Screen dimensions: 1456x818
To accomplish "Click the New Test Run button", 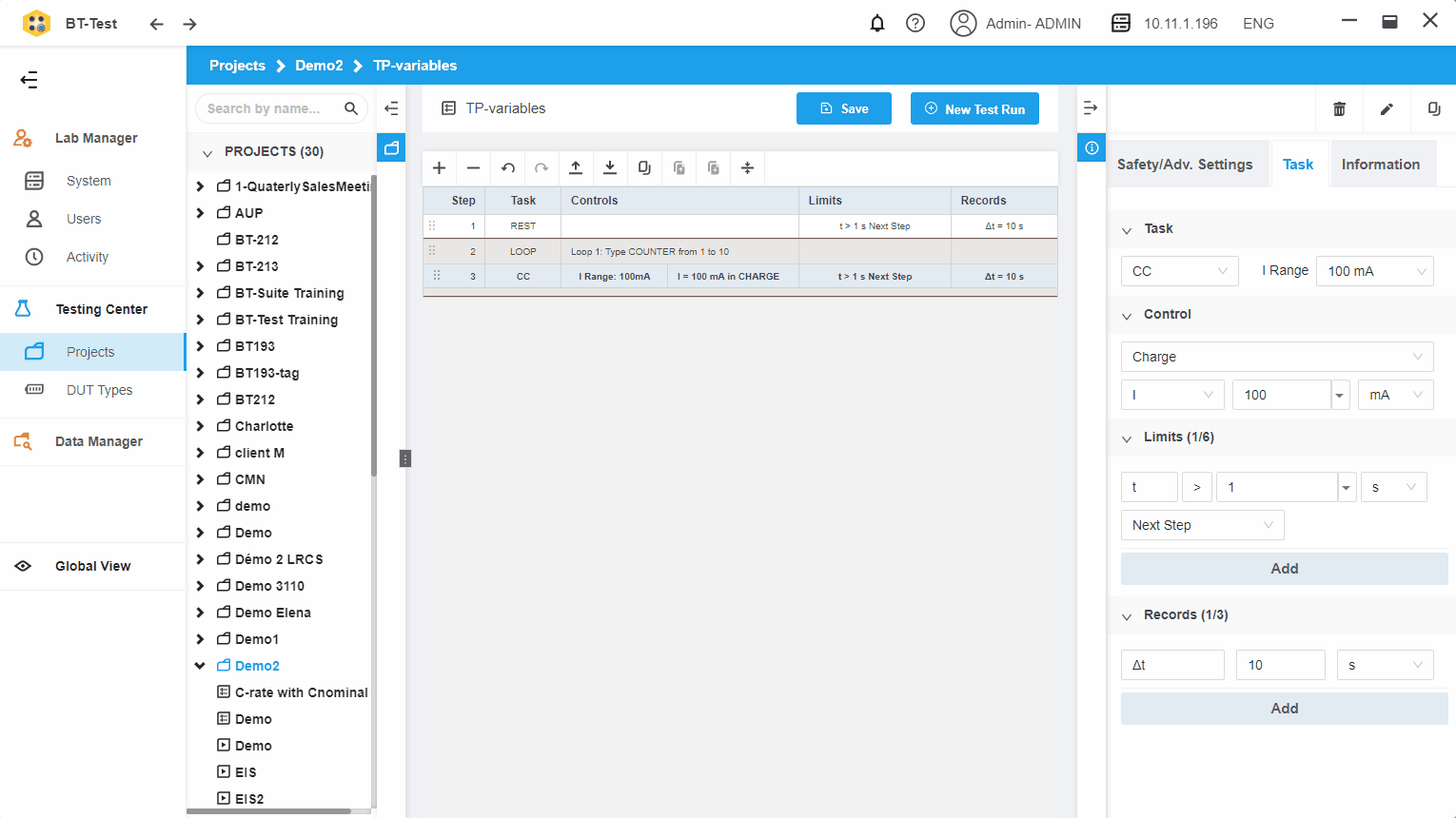I will point(974,108).
